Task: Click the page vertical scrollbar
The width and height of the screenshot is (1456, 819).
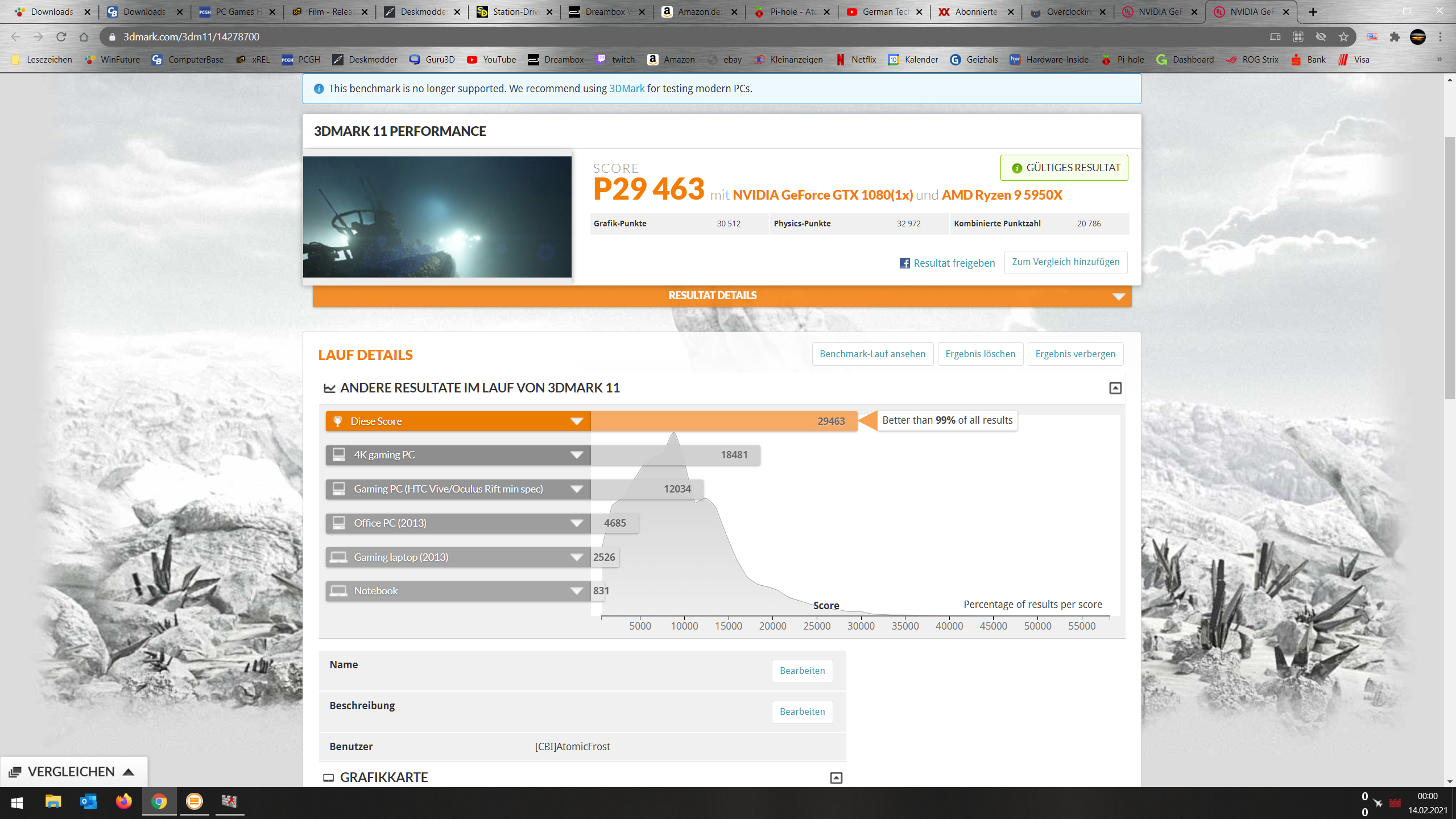Action: 1450,267
